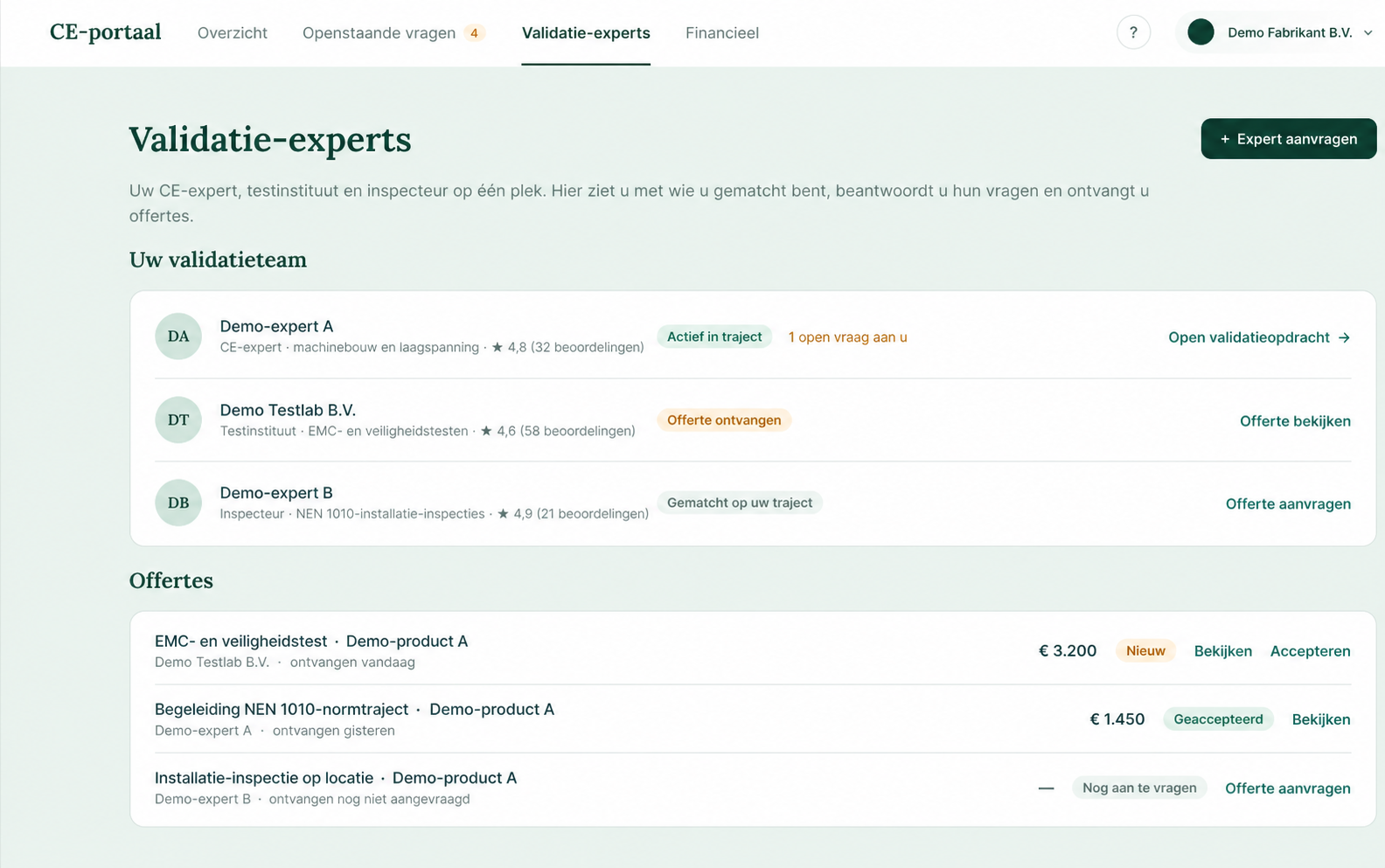Click Offerte bekijken for Demo Testlab B.V.
Viewport: 1385px width, 868px height.
coord(1295,421)
